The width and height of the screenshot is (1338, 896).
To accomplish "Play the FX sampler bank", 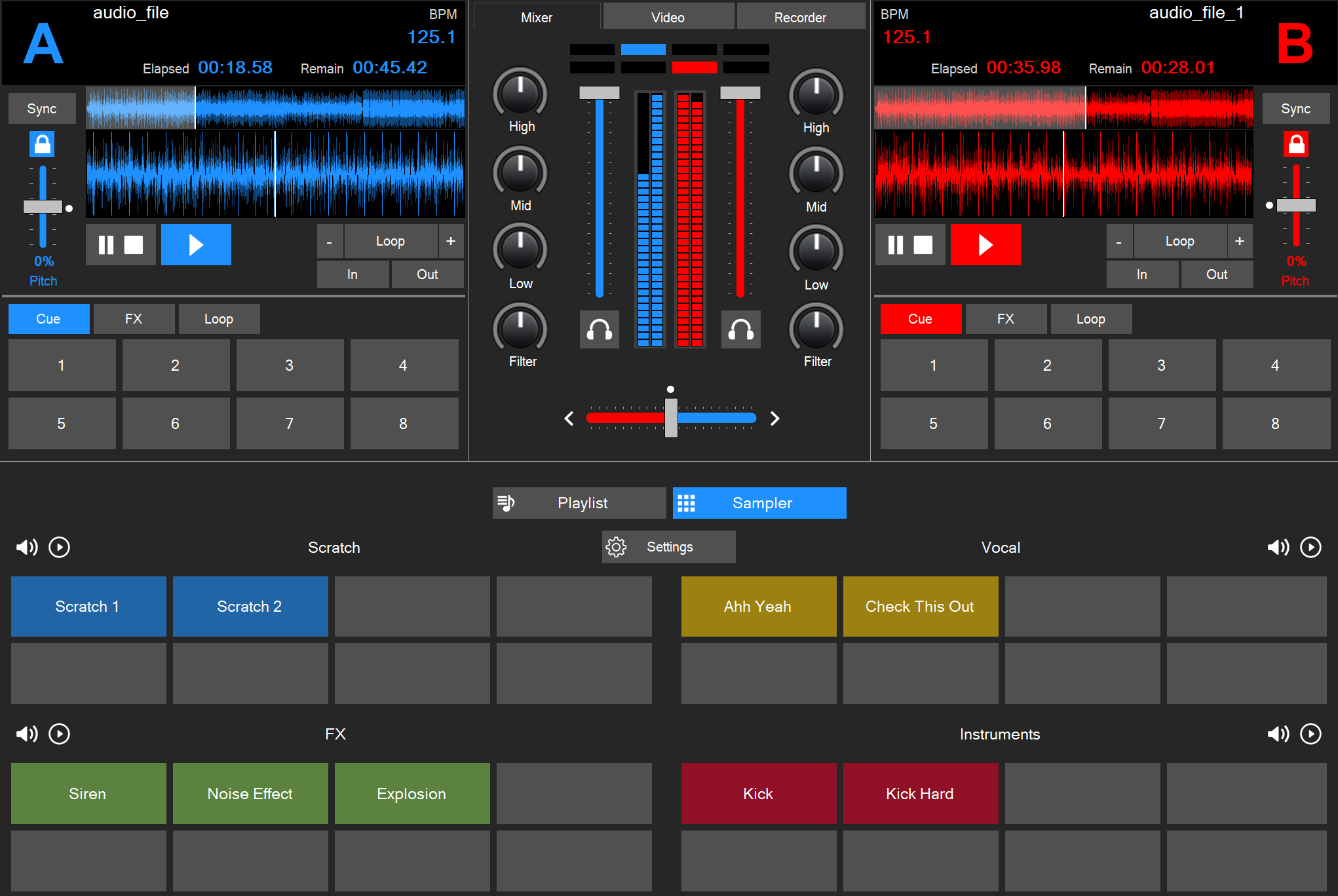I will coord(60,734).
